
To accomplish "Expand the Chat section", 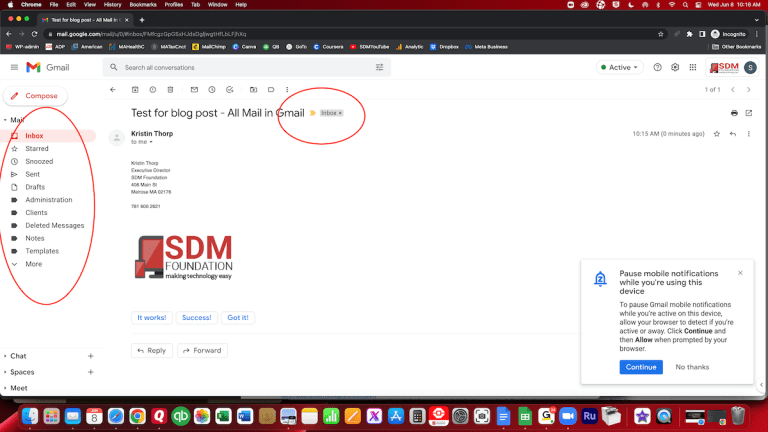I will coord(5,356).
